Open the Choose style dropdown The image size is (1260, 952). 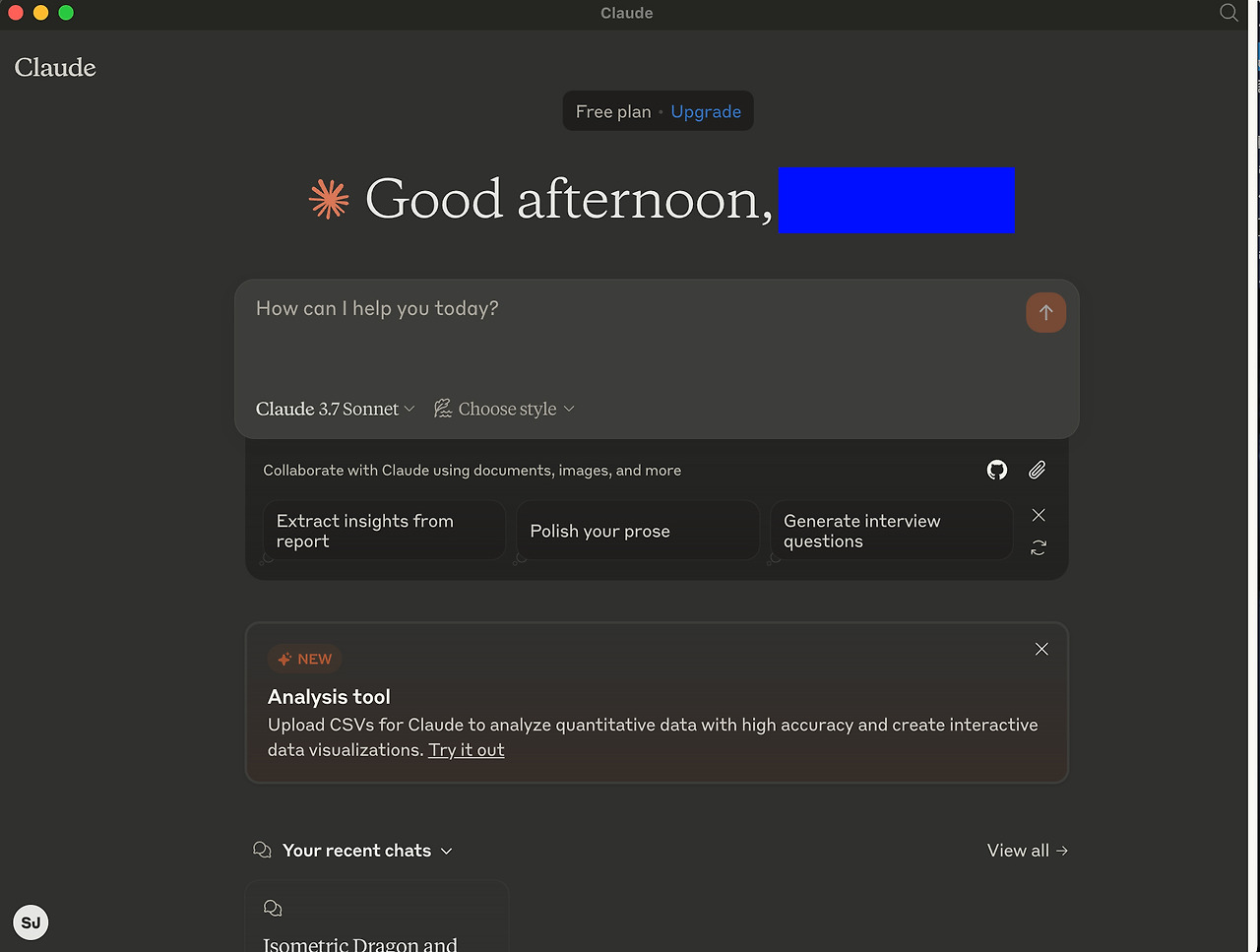(x=504, y=409)
